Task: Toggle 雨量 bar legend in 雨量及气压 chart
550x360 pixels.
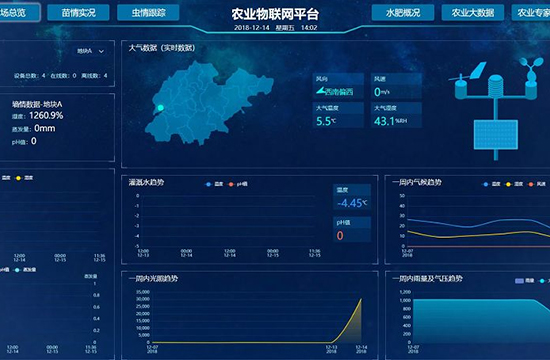Action: tap(524, 281)
